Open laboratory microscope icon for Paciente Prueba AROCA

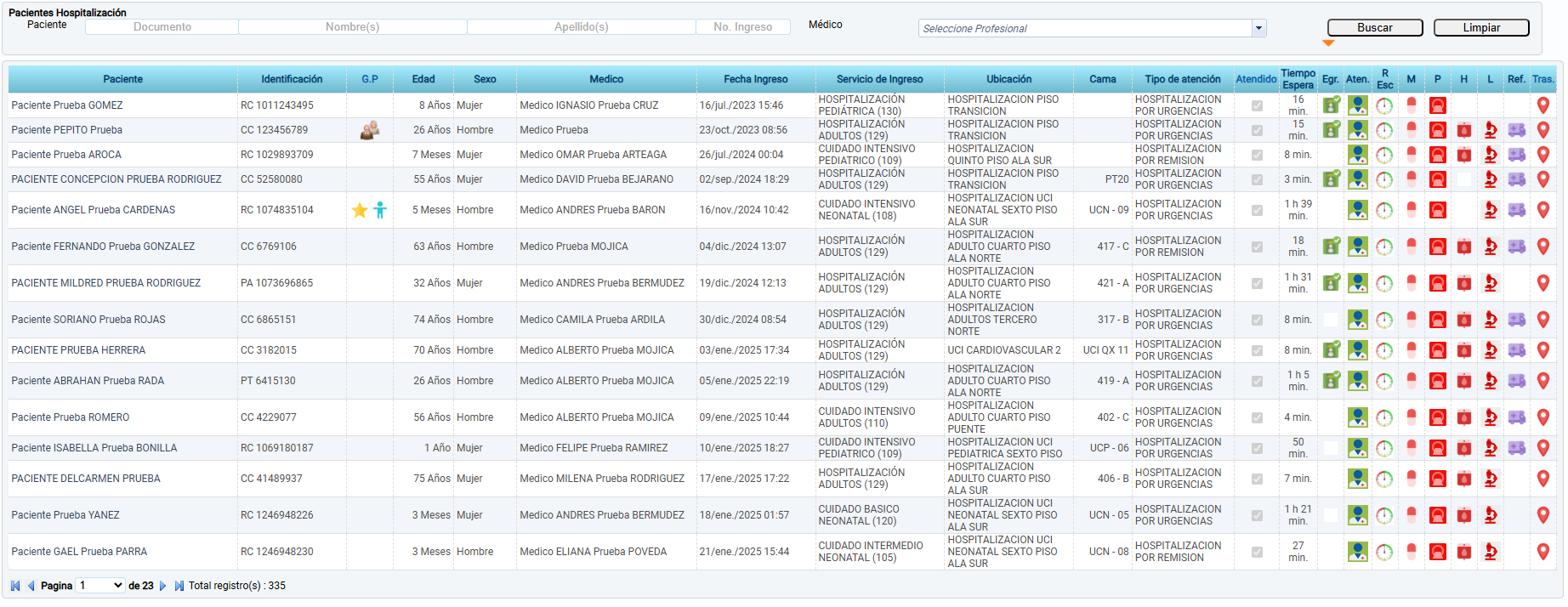(1491, 155)
